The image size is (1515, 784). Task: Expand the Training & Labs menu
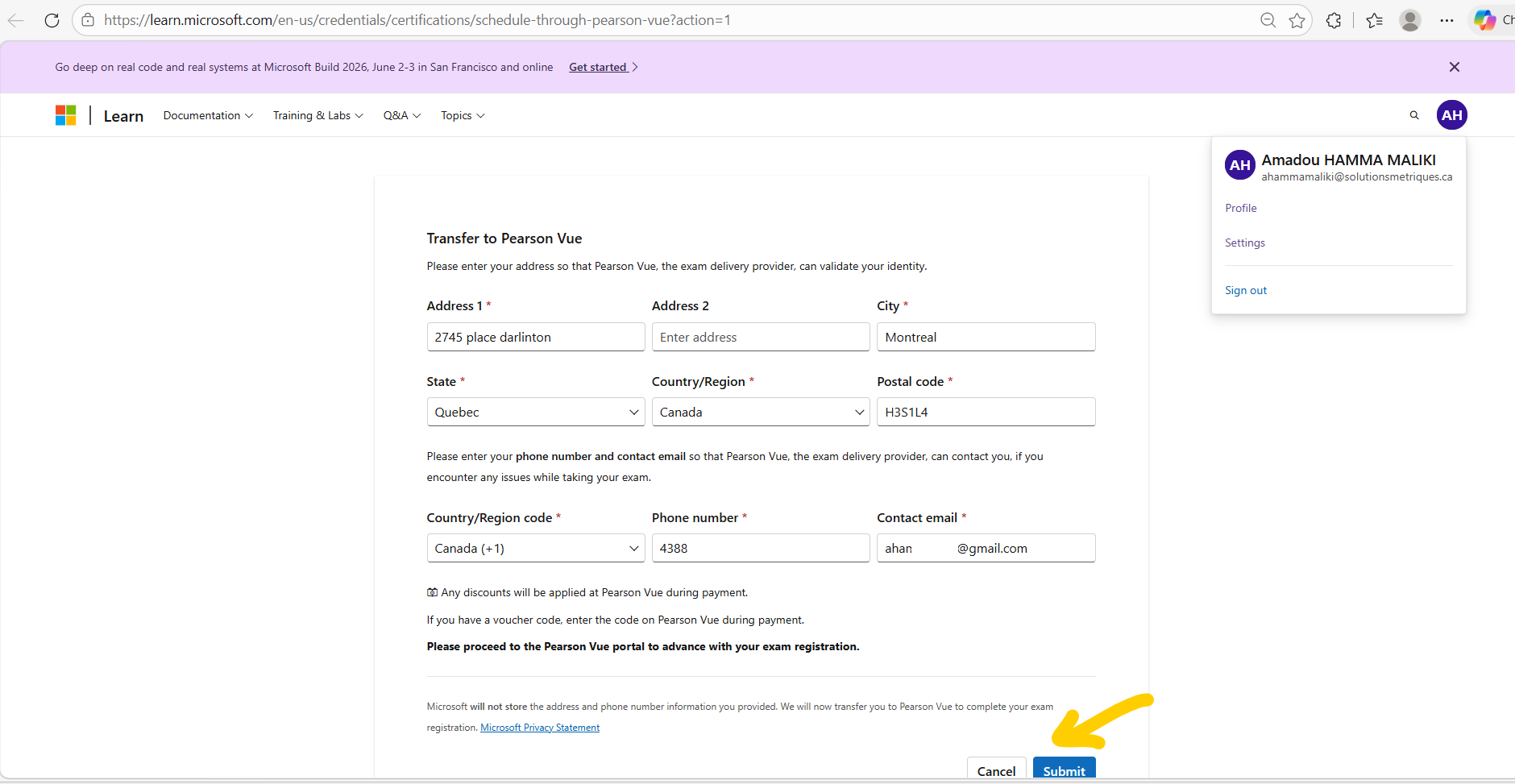tap(318, 115)
